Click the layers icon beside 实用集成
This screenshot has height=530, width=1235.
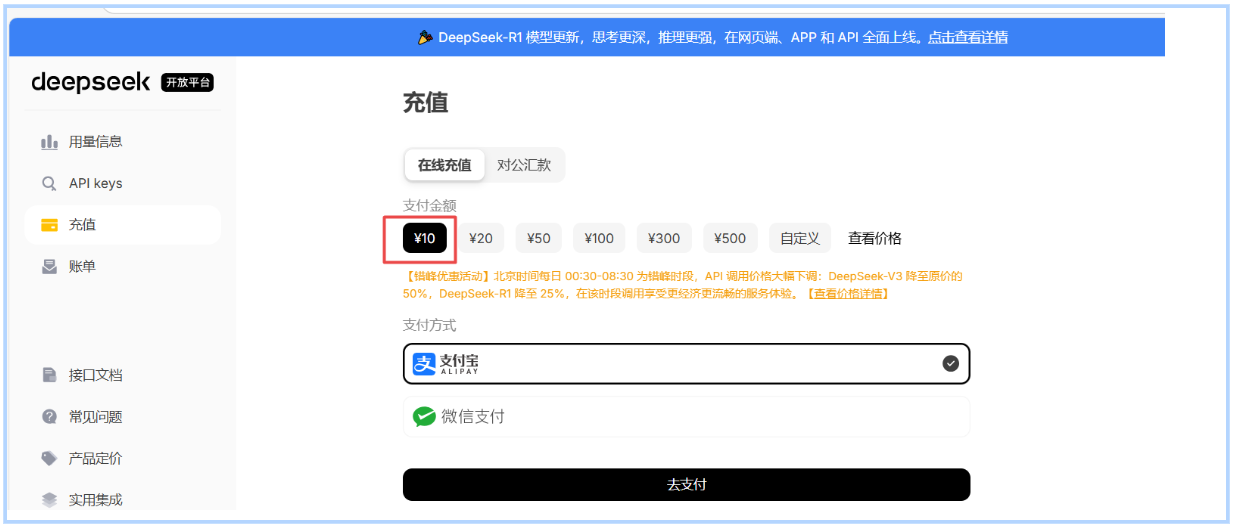click(49, 499)
